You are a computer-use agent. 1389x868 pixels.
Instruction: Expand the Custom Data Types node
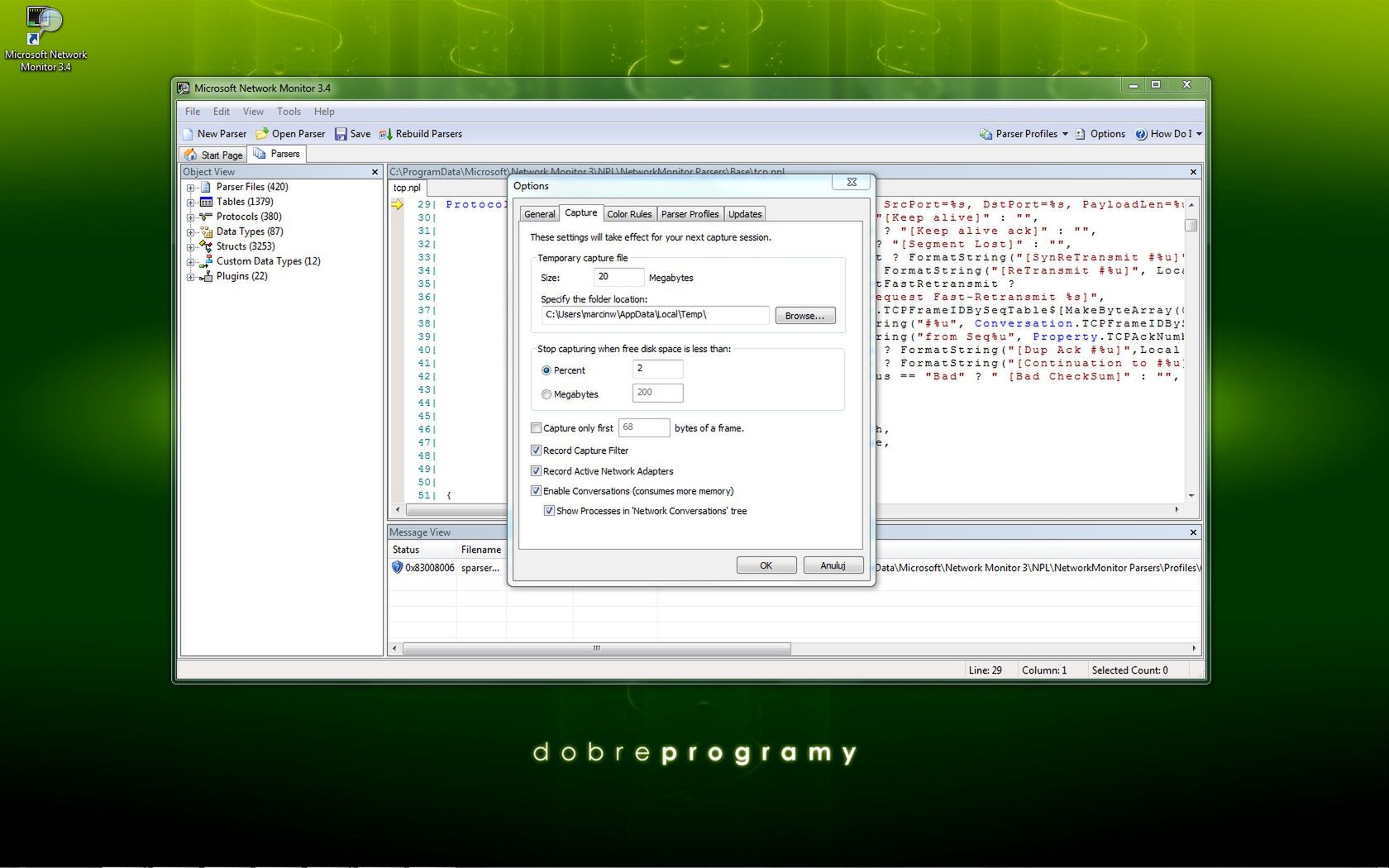point(190,262)
